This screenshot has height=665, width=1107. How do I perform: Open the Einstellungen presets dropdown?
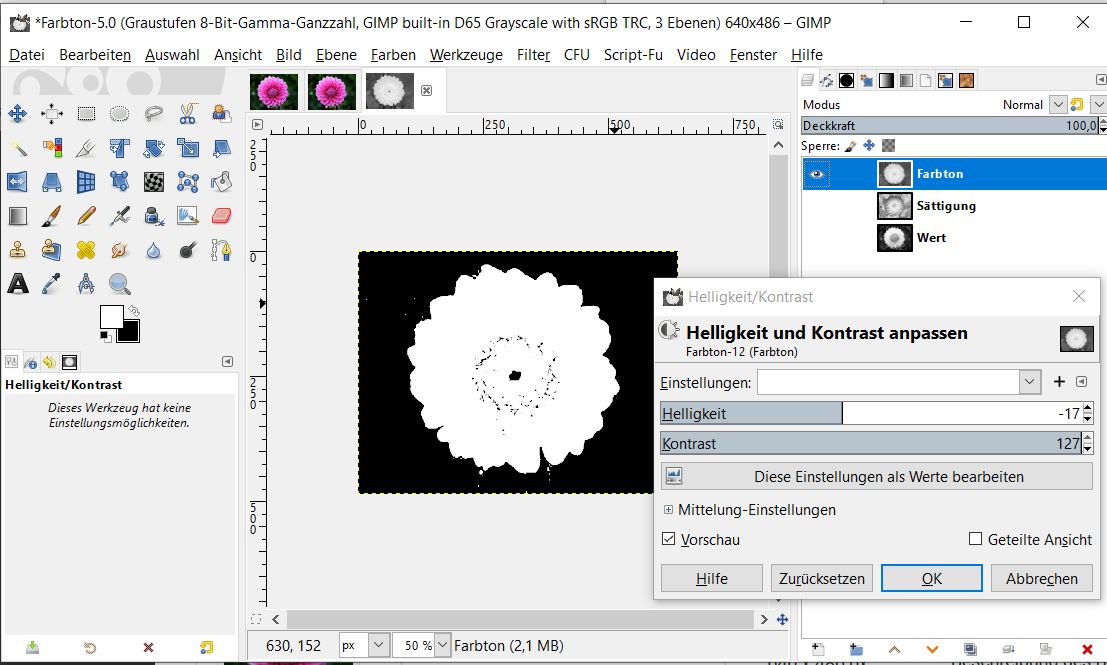coord(1030,382)
